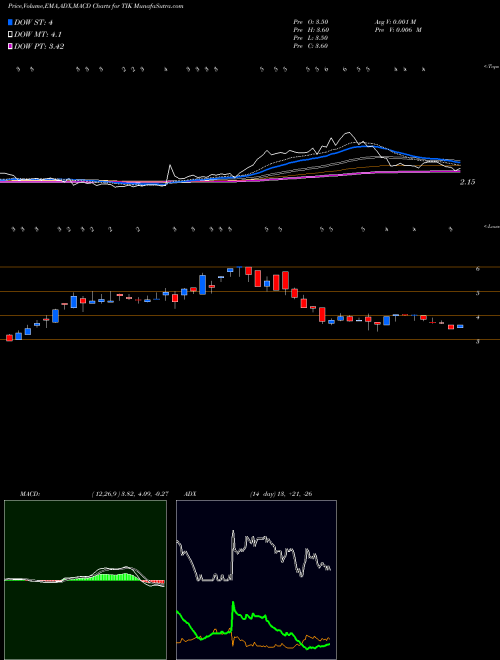Select the 'DOW PT: 3.42' legend label
Screen dimensions: 500x660
pyautogui.click(x=39, y=46)
